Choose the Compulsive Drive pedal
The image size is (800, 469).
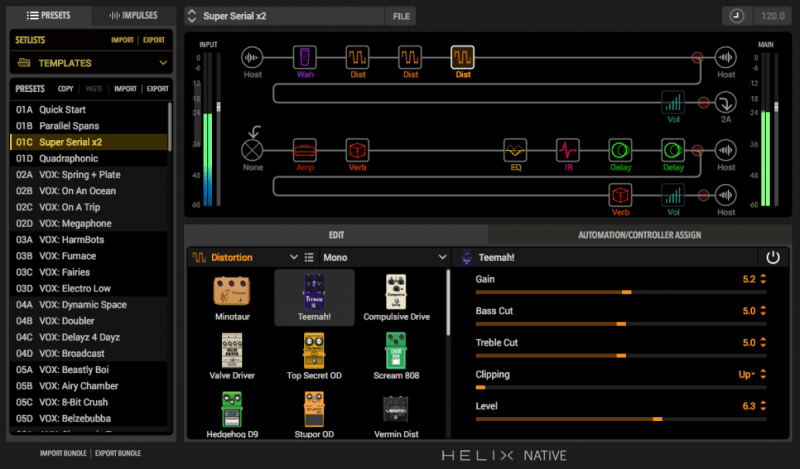[396, 298]
